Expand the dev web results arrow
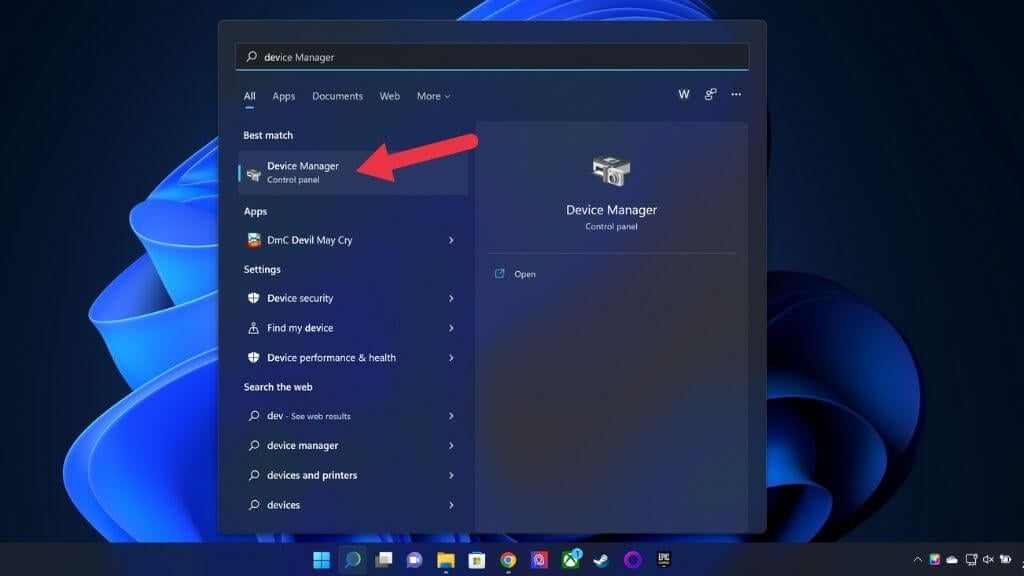This screenshot has width=1024, height=576. click(451, 416)
